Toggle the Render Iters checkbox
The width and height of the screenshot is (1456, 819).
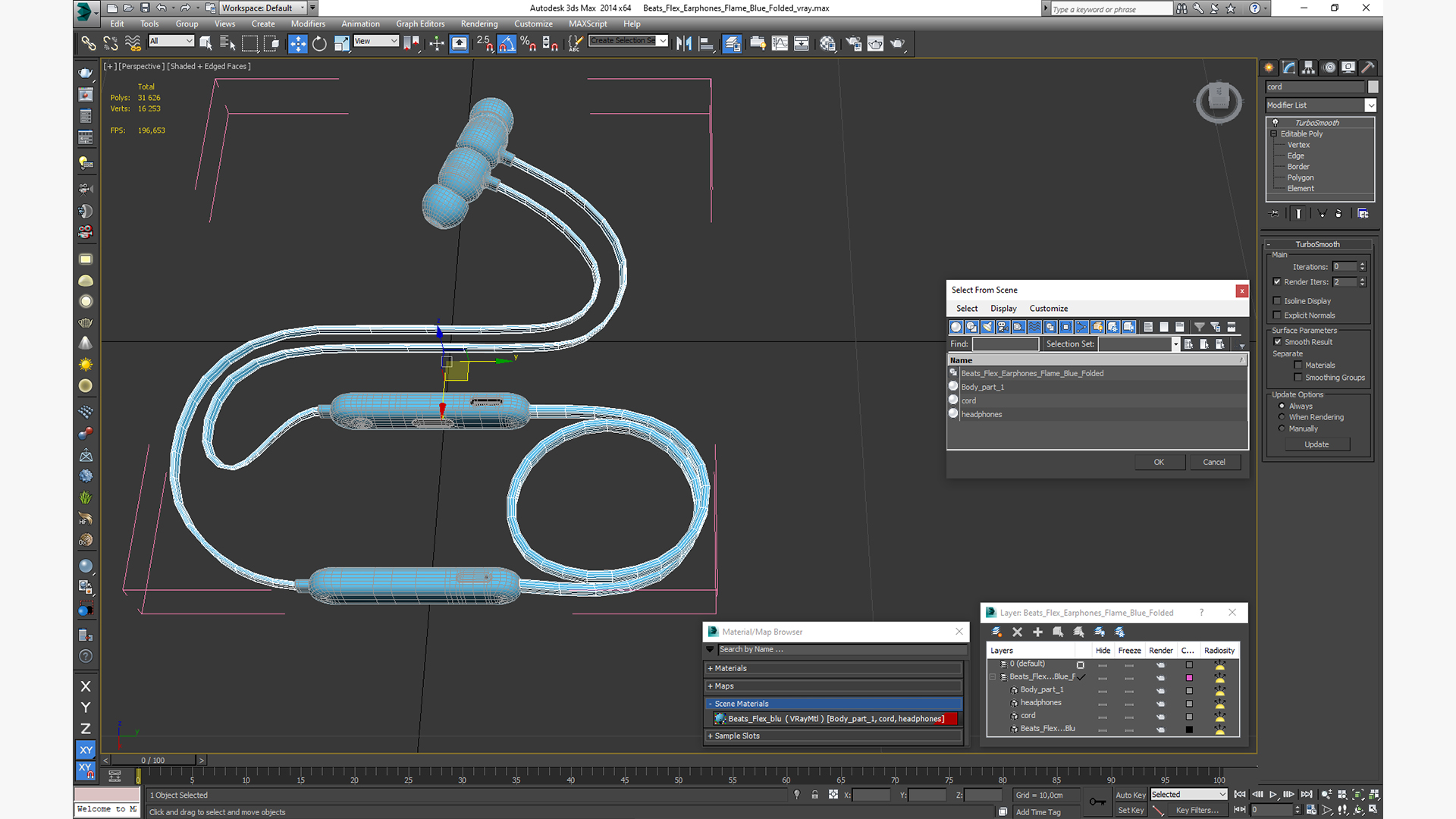(x=1277, y=282)
